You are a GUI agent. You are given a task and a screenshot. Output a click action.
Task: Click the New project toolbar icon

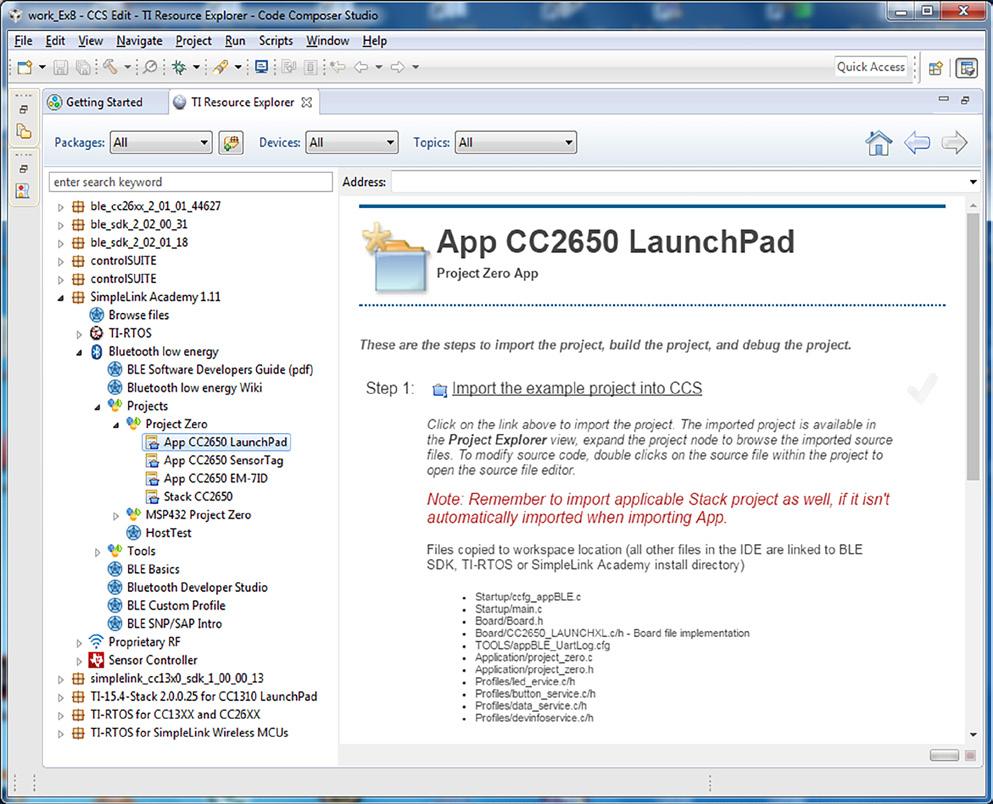pyautogui.click(x=25, y=67)
